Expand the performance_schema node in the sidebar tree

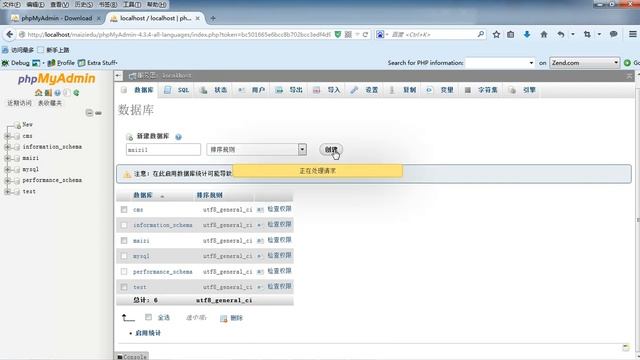tap(7, 180)
